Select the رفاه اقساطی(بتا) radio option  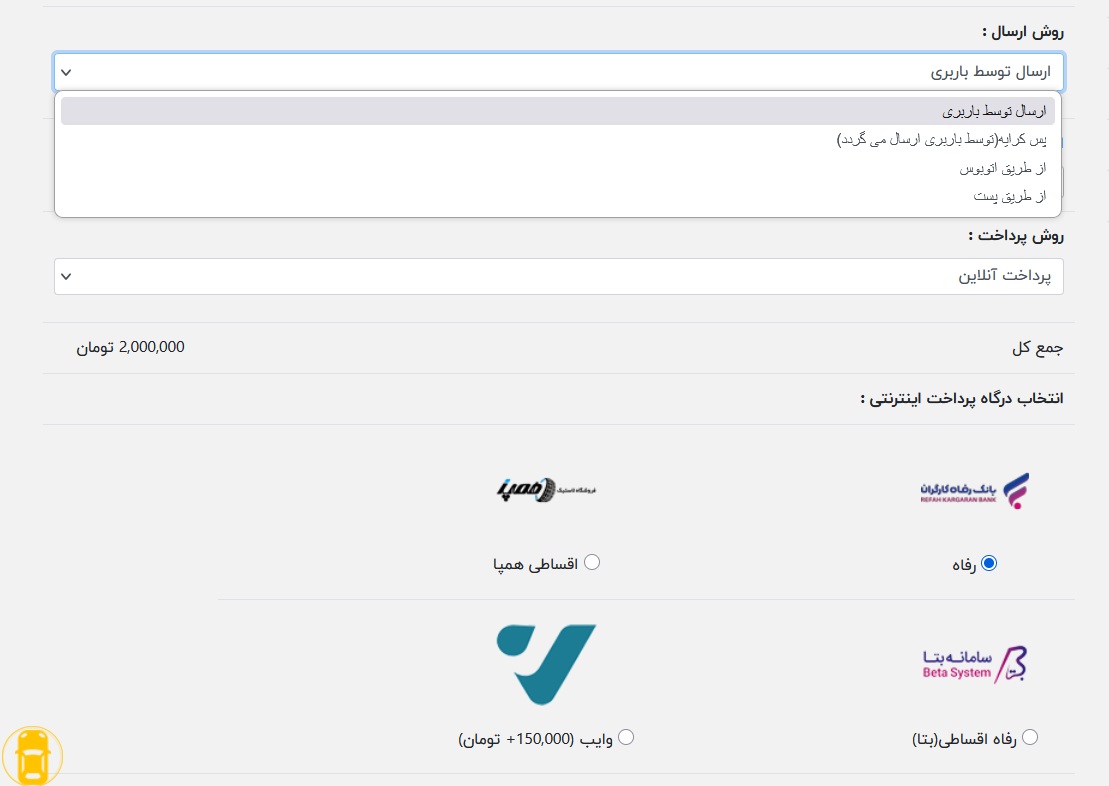pyautogui.click(x=1029, y=737)
